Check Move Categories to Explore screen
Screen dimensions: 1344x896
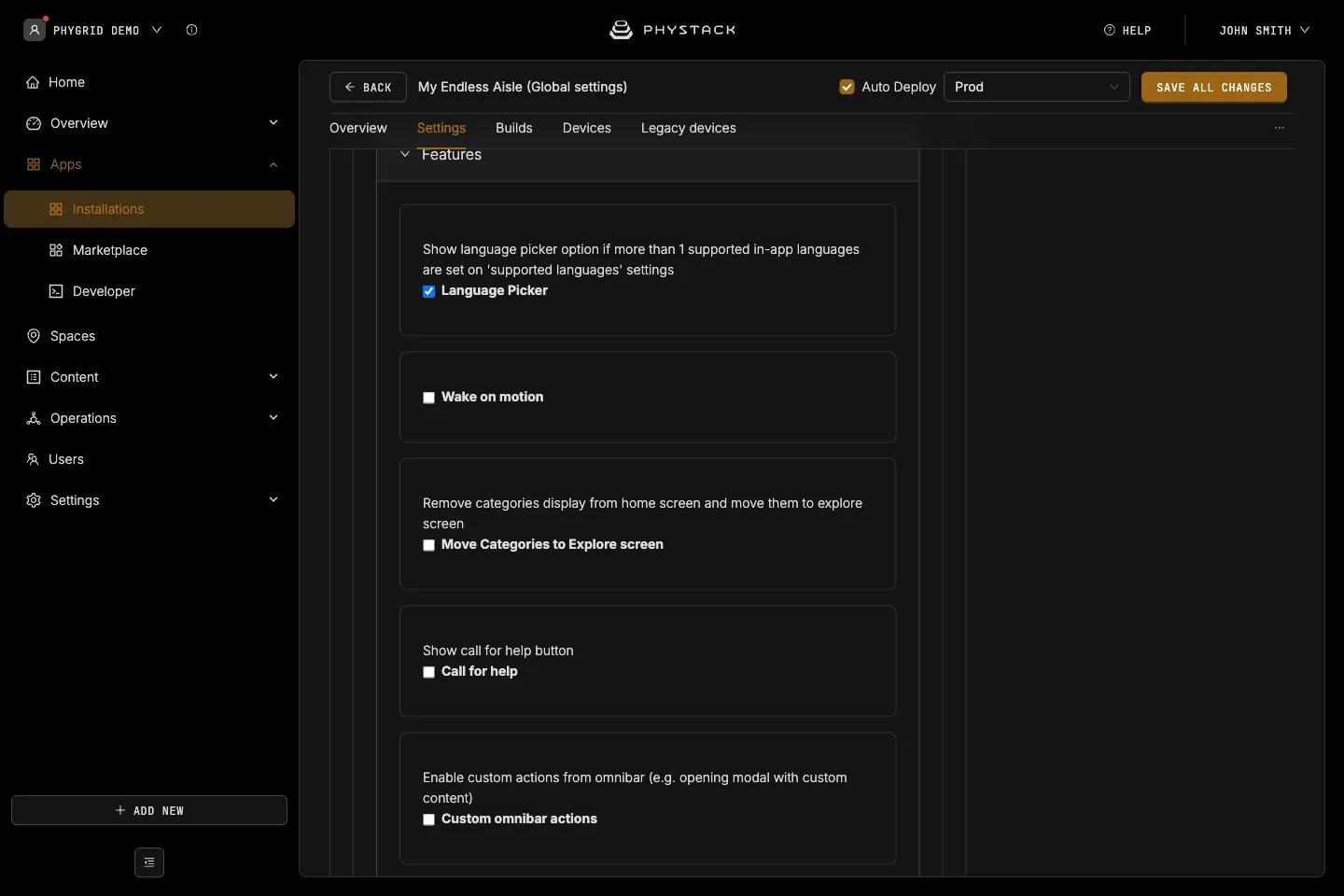(429, 545)
